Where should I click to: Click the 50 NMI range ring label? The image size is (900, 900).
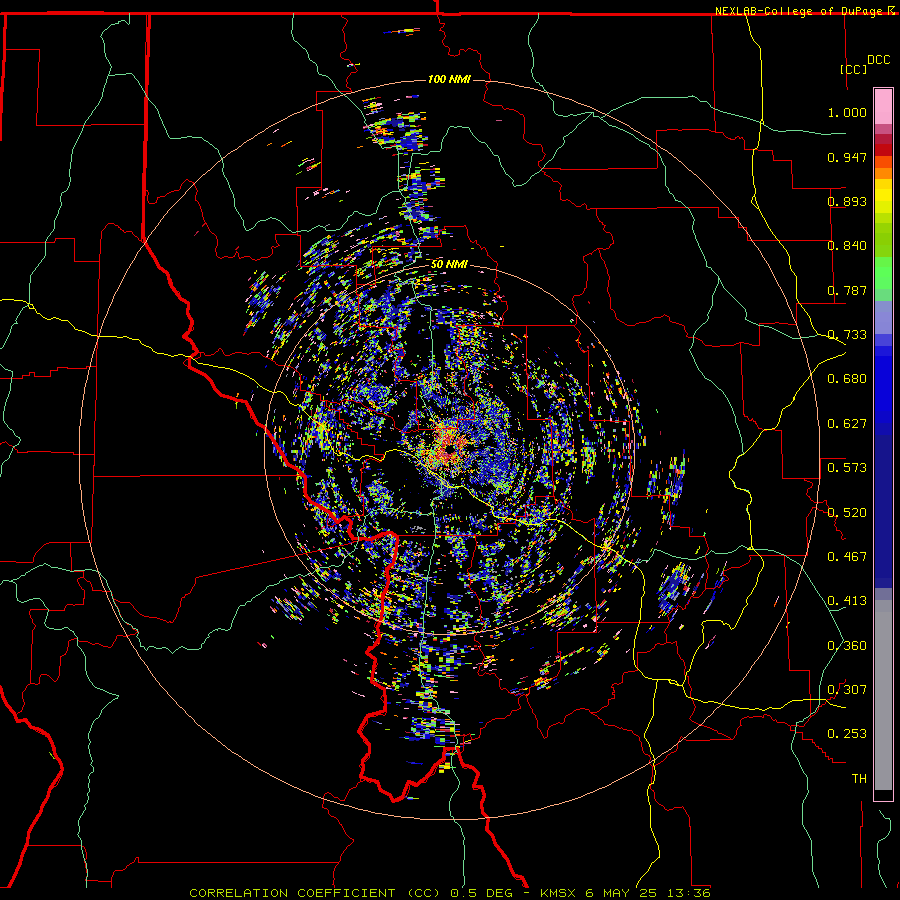[449, 264]
